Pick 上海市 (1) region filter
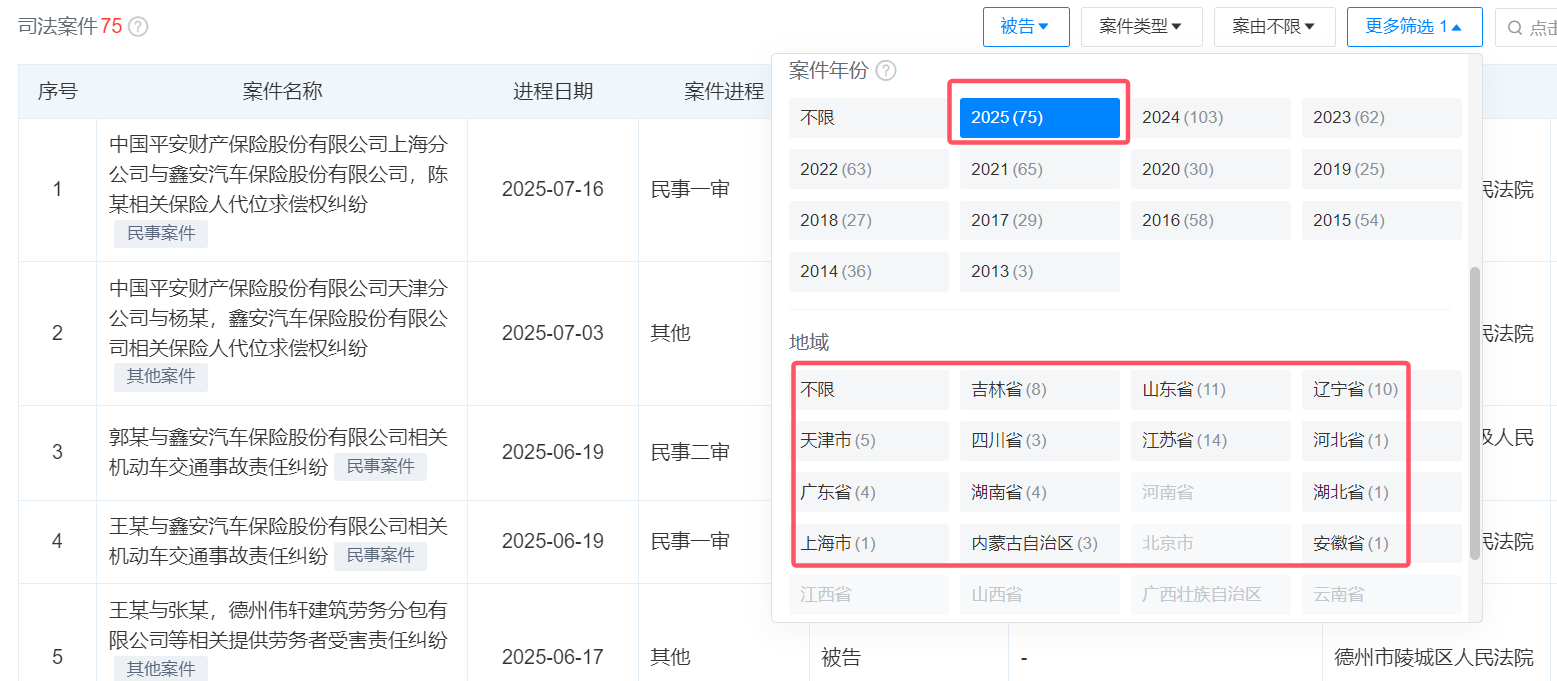This screenshot has height=681, width=1557. click(x=868, y=544)
